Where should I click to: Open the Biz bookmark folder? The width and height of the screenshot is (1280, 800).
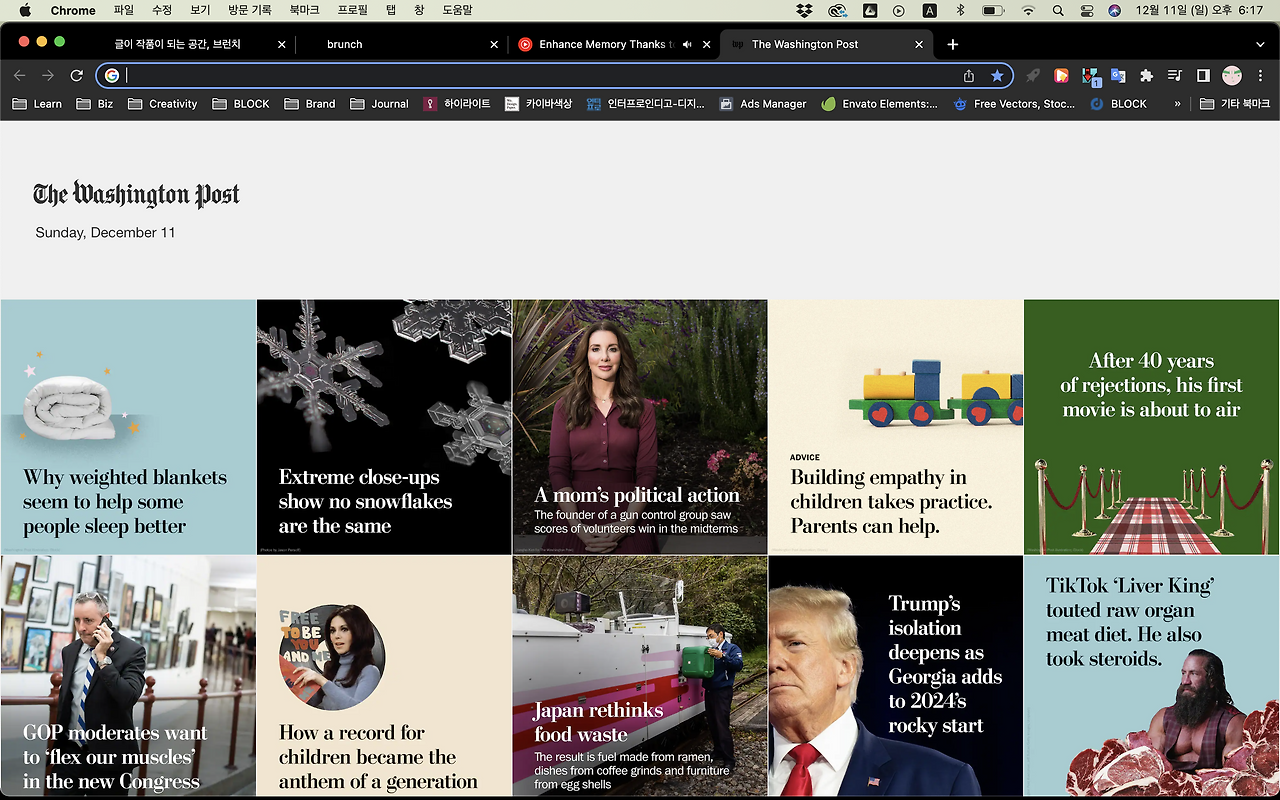pos(94,104)
